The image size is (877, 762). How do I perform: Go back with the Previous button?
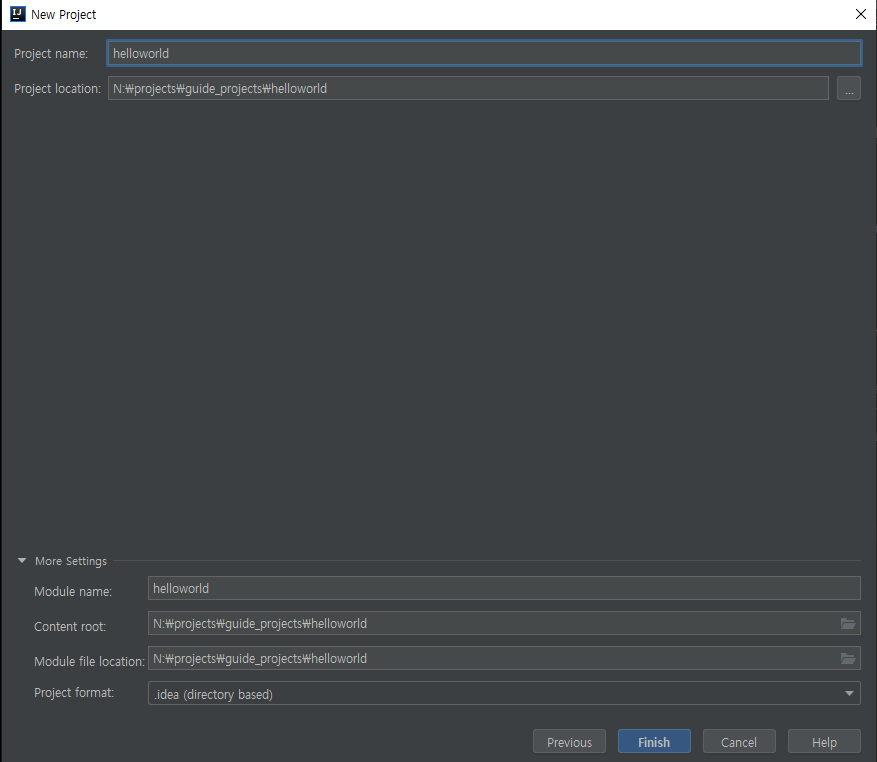click(569, 742)
